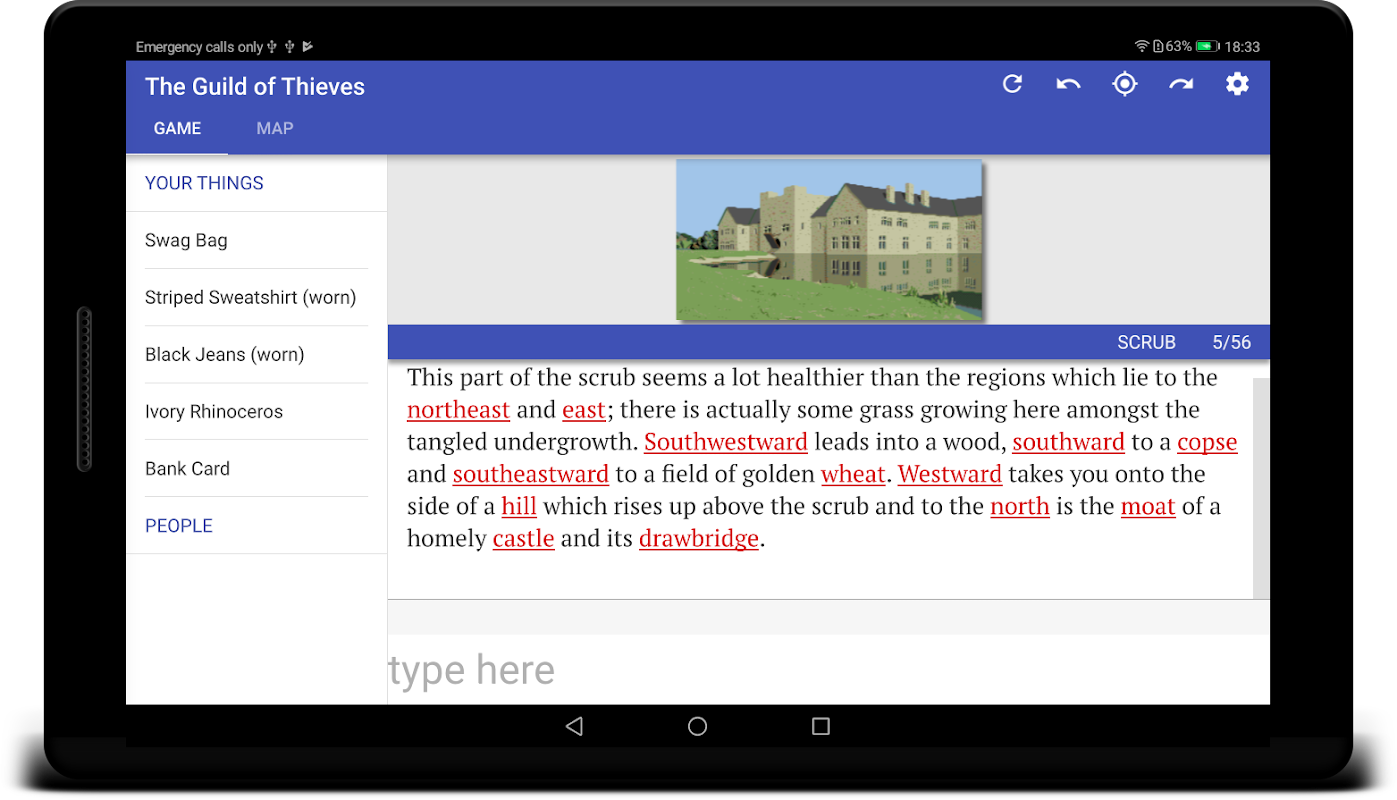Tap the redo arrow icon
The width and height of the screenshot is (1397, 800).
coord(1181,84)
